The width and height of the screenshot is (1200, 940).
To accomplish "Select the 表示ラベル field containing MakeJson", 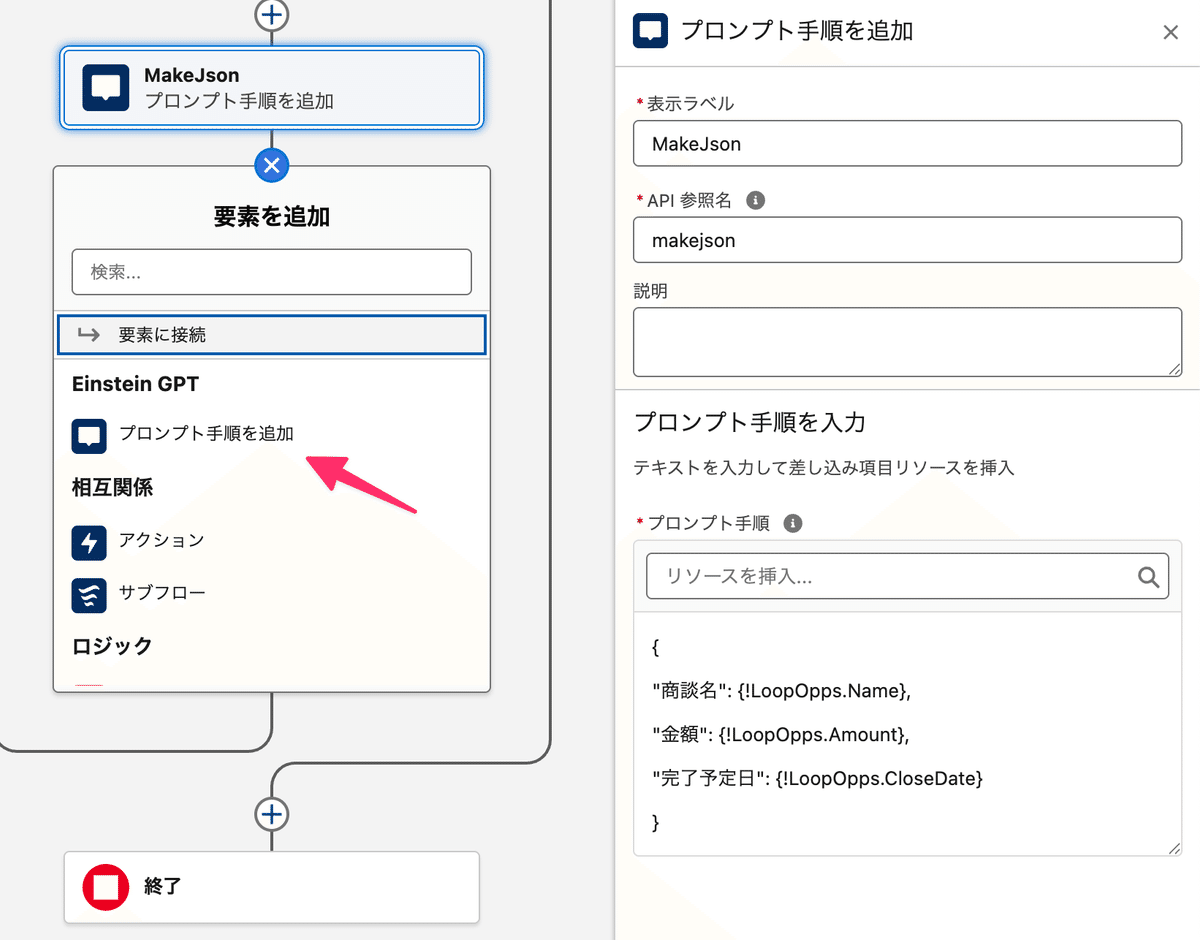I will click(x=907, y=143).
